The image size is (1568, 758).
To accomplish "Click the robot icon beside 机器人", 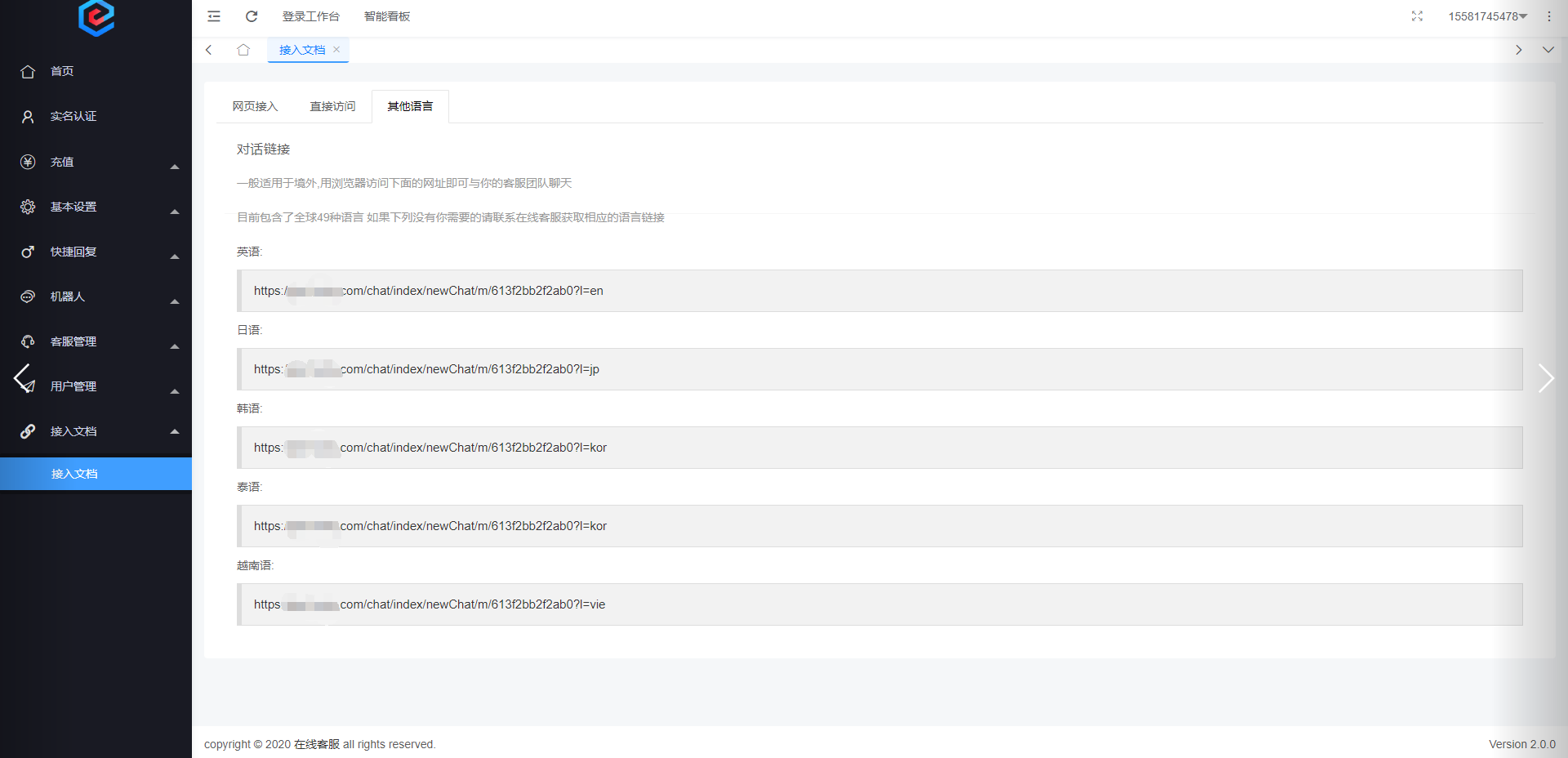I will [28, 297].
